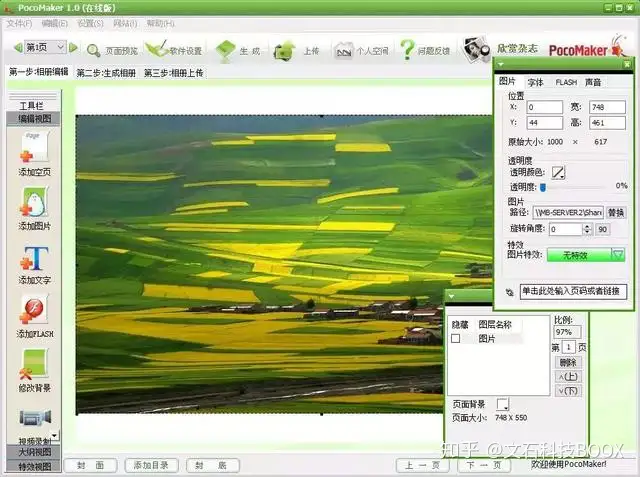Toggle the 隐藏 checkbox for 图片 layer

(x=456, y=338)
